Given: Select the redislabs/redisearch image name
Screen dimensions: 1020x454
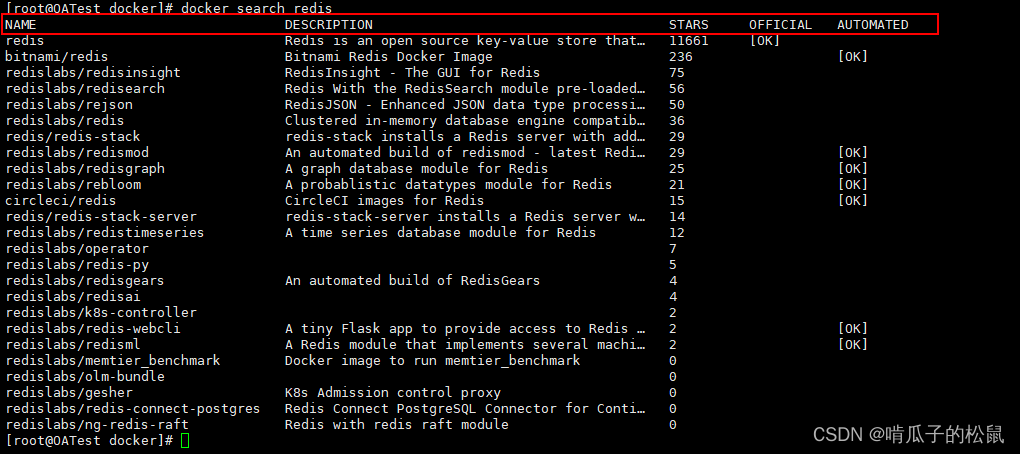Looking at the screenshot, I should point(85,88).
